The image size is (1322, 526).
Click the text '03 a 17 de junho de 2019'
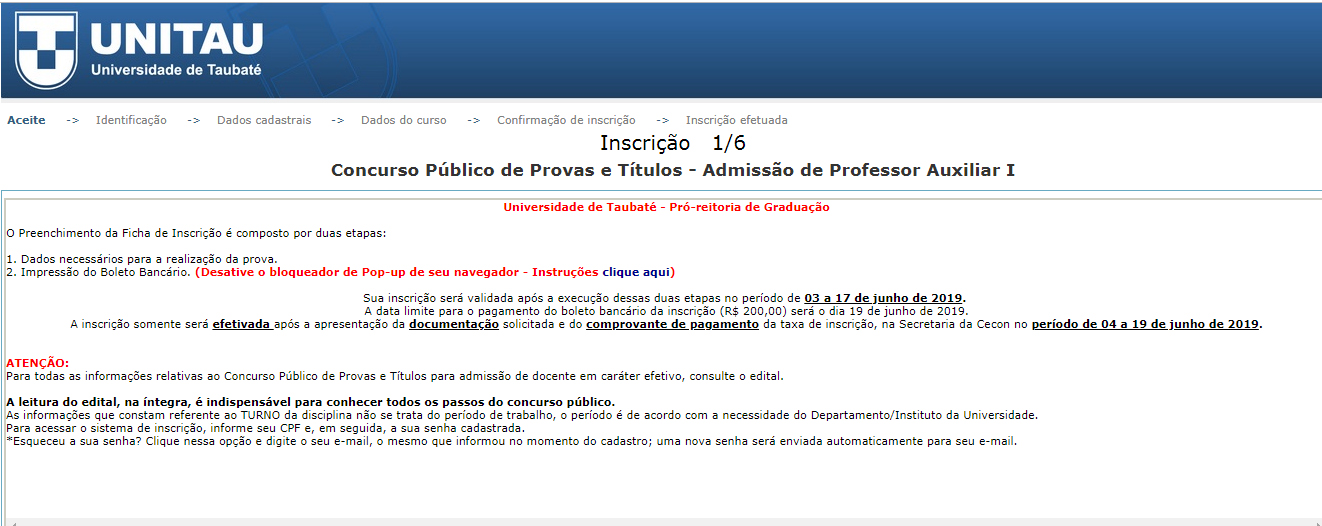tap(884, 298)
